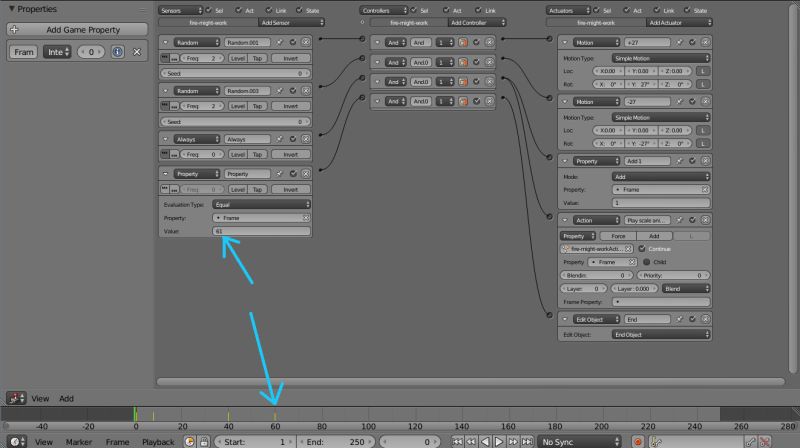Jump to the first frame
The width and height of the screenshot is (800, 448).
(x=457, y=441)
